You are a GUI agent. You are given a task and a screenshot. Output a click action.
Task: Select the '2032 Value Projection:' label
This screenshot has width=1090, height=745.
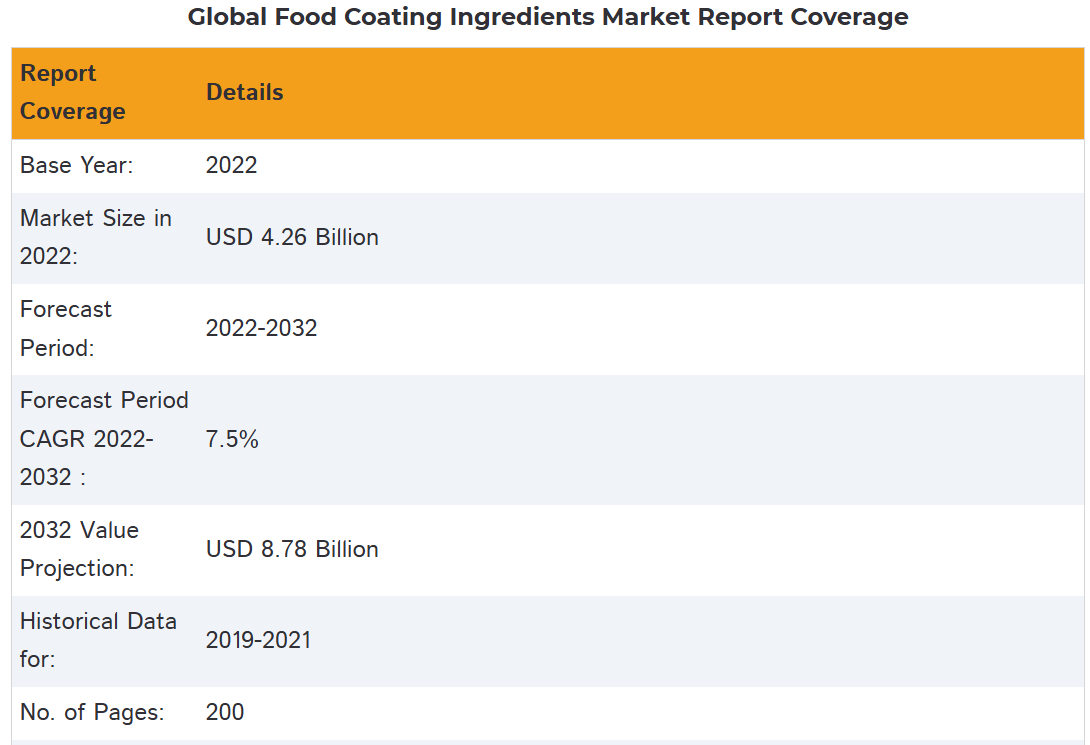click(79, 549)
